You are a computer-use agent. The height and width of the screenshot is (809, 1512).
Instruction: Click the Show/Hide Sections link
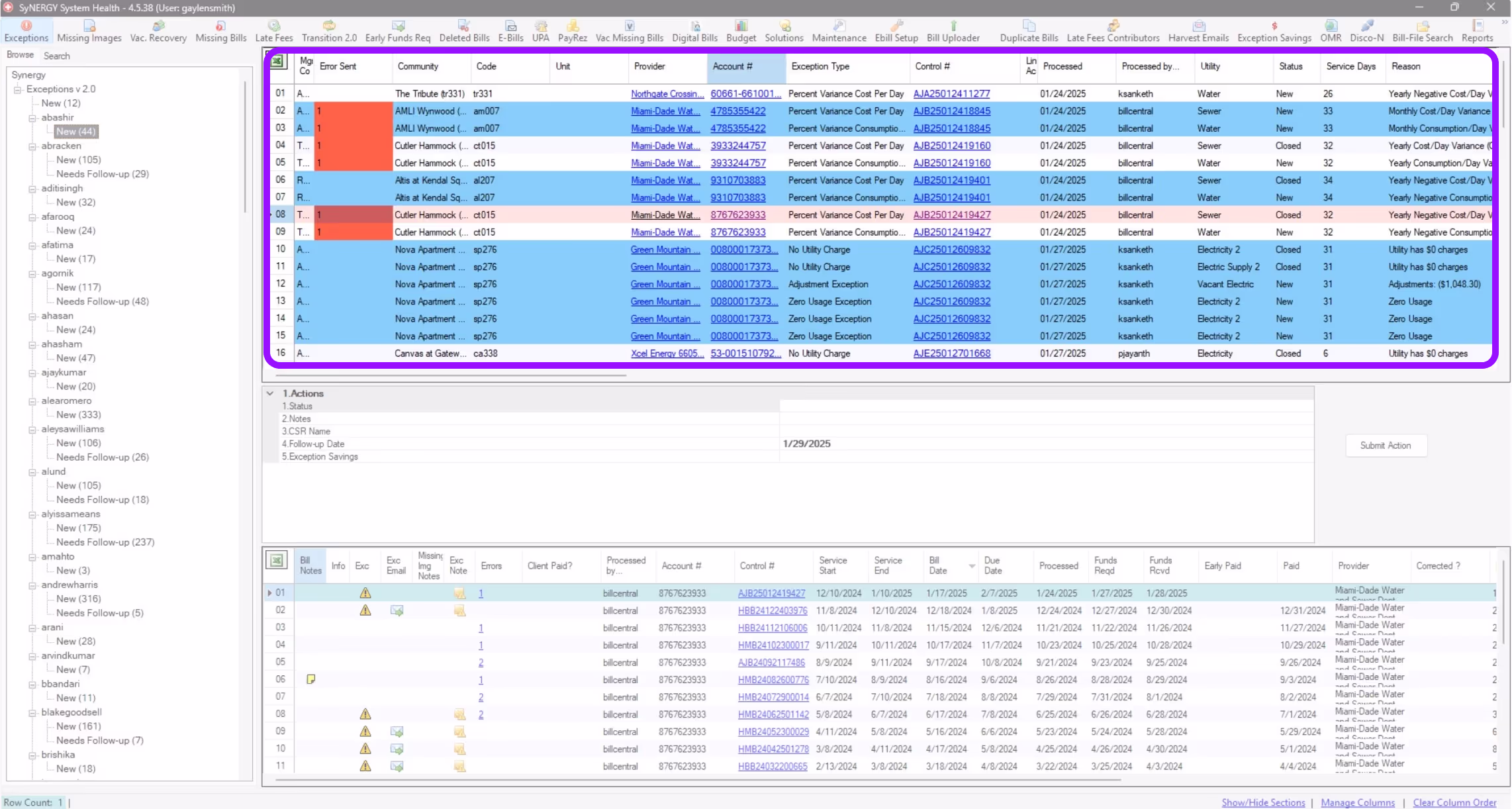pos(1262,802)
